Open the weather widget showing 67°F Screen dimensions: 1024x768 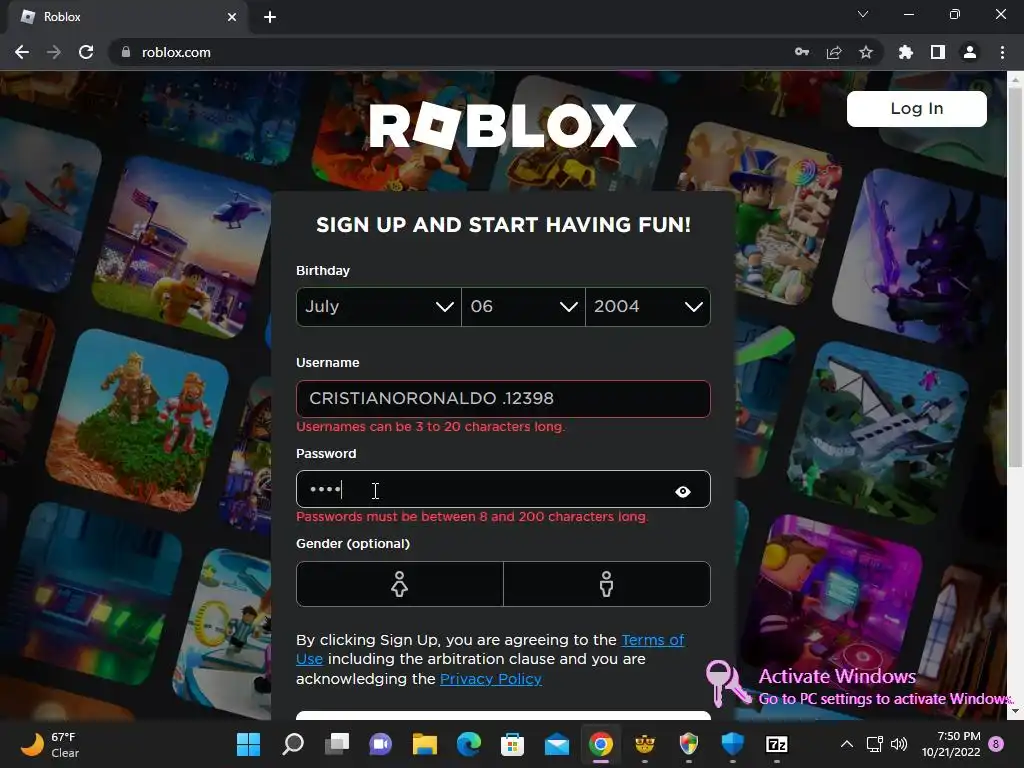pyautogui.click(x=50, y=744)
